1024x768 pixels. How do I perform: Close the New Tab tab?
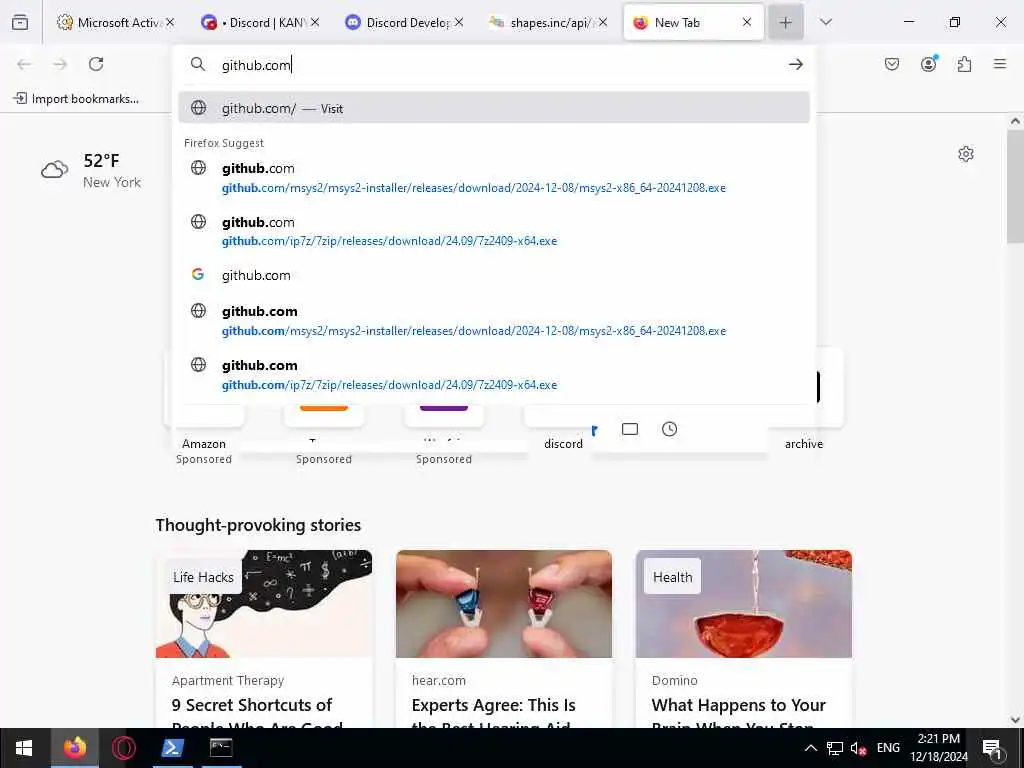[x=747, y=22]
